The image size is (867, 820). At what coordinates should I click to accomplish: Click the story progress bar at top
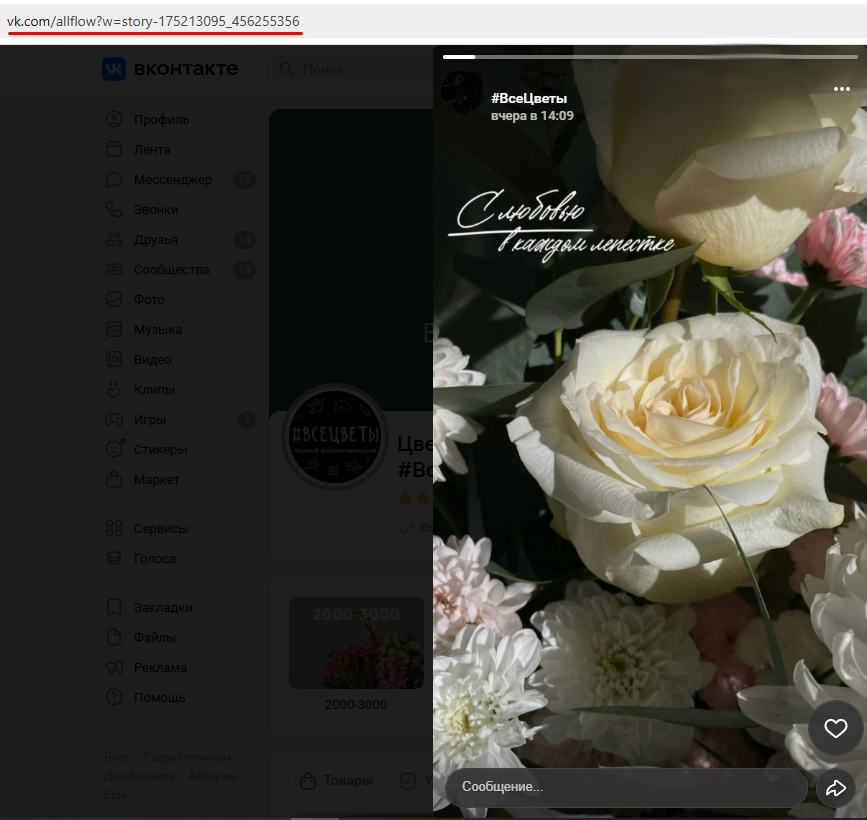[x=650, y=57]
